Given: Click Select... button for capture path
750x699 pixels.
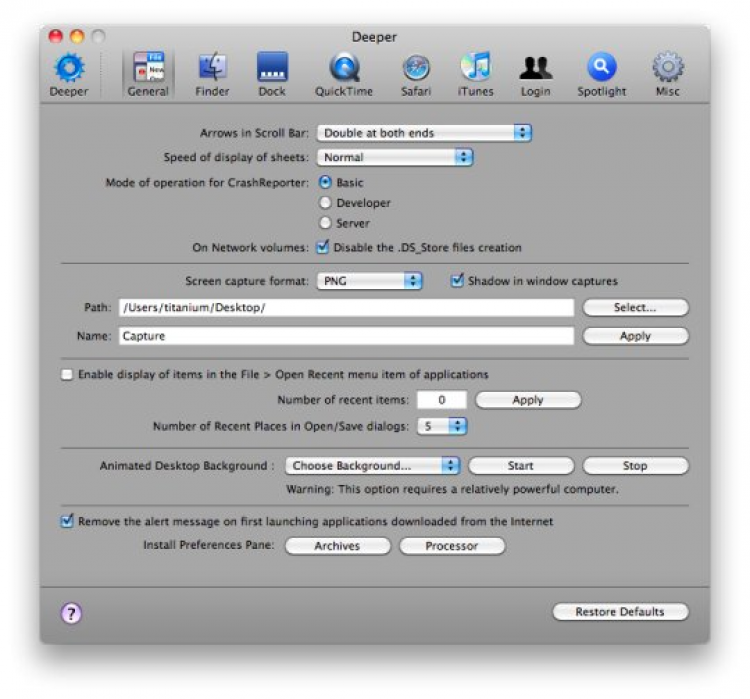Looking at the screenshot, I should pyautogui.click(x=636, y=307).
